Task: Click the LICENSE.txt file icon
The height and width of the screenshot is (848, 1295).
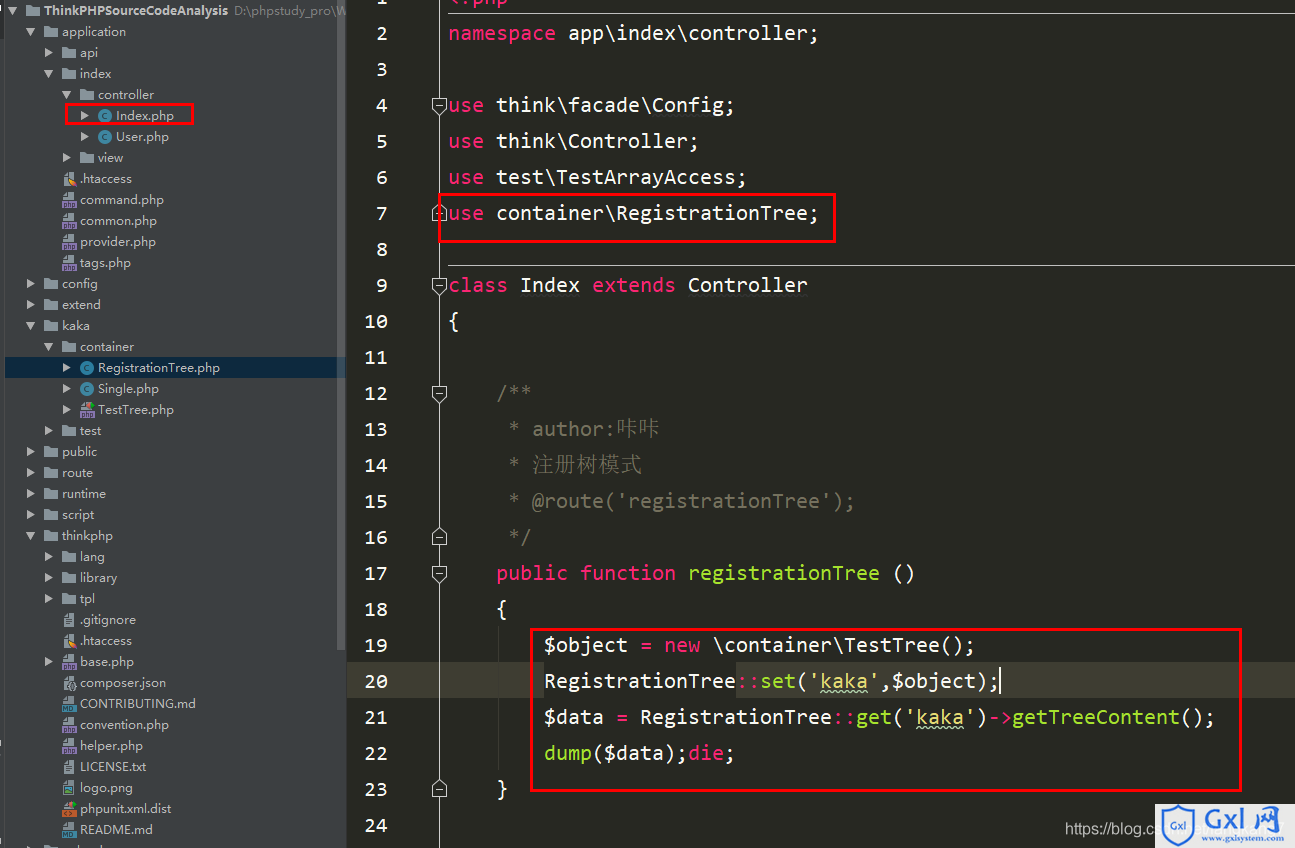Action: pyautogui.click(x=69, y=767)
